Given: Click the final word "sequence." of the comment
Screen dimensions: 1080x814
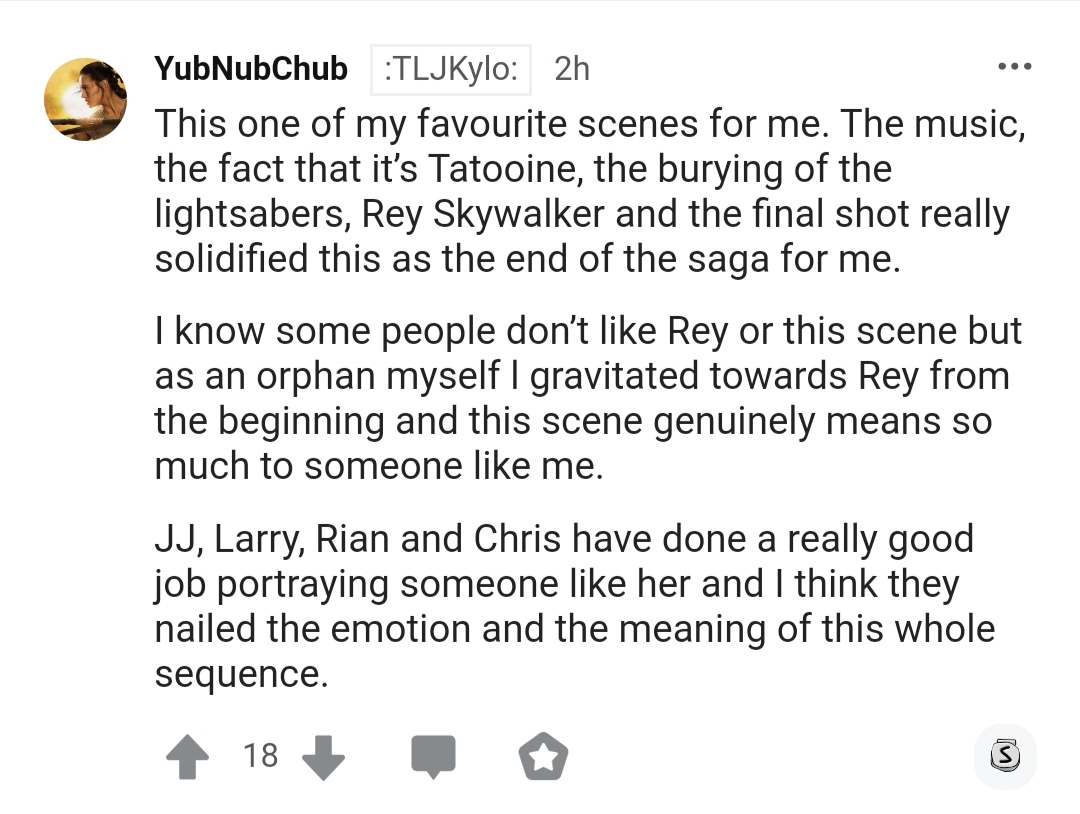Looking at the screenshot, I should point(242,674).
